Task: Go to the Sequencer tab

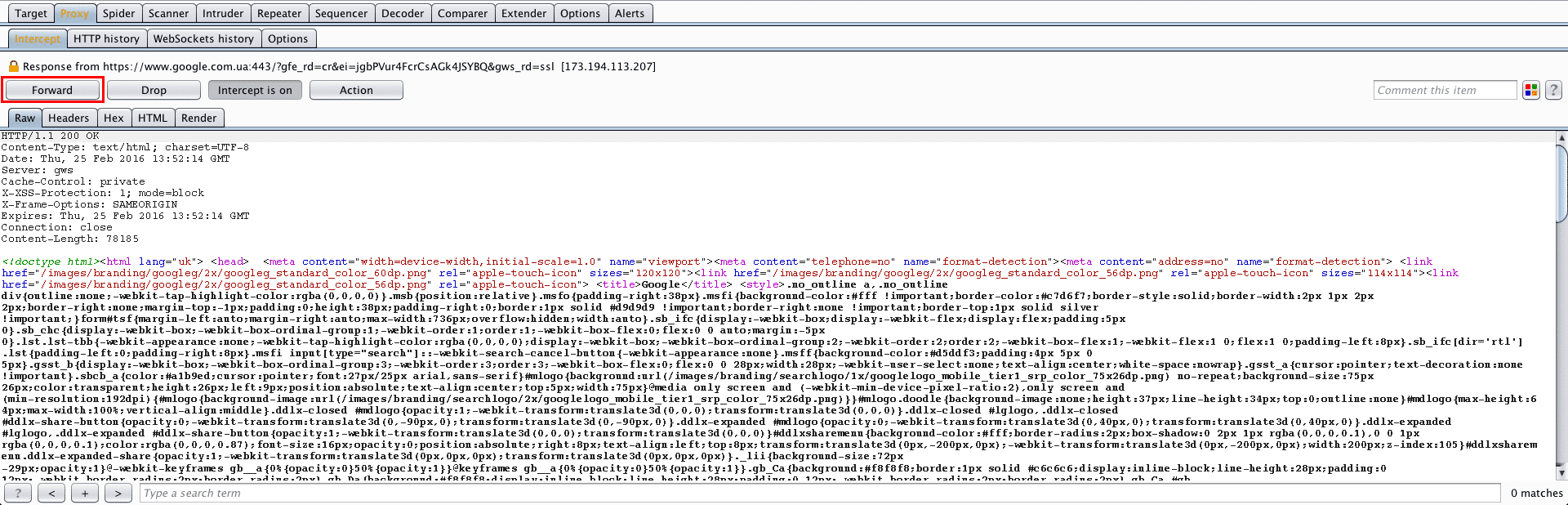Action: (341, 13)
